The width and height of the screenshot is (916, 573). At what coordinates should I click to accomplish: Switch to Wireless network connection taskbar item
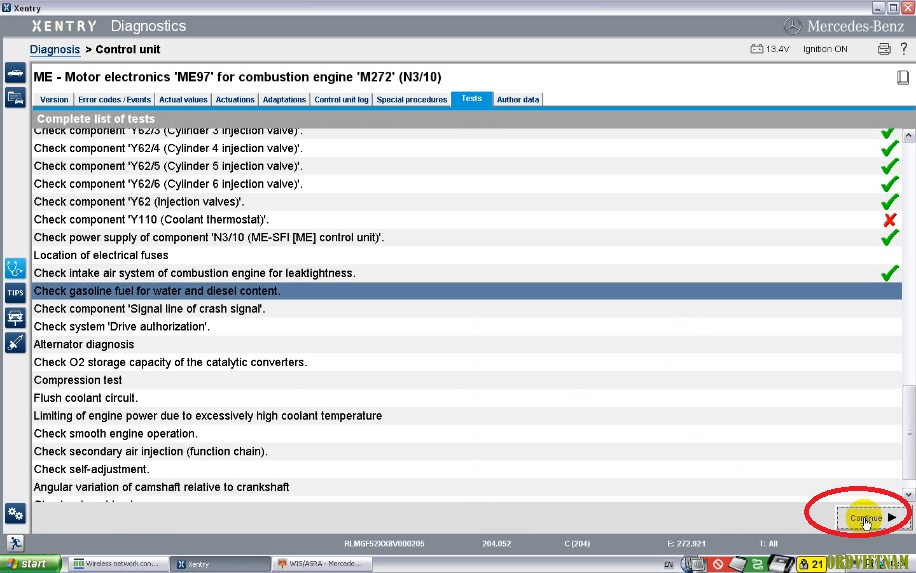pyautogui.click(x=118, y=564)
